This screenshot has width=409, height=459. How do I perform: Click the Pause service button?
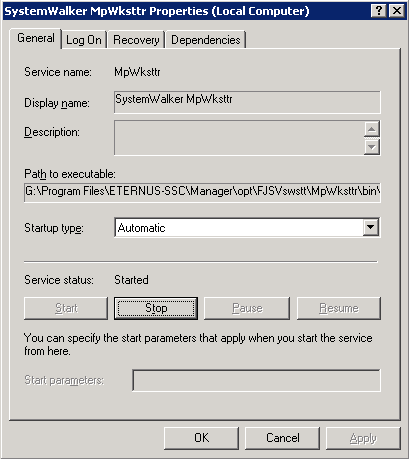click(247, 308)
